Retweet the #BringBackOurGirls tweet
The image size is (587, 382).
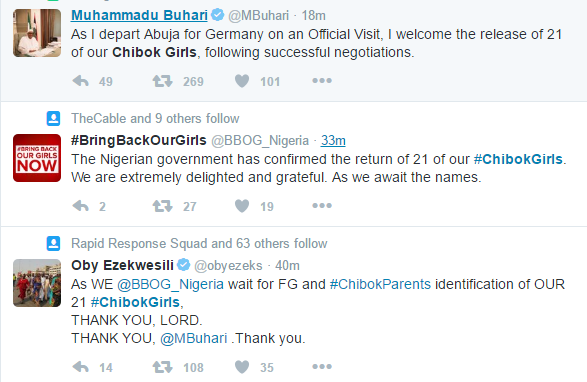(162, 206)
